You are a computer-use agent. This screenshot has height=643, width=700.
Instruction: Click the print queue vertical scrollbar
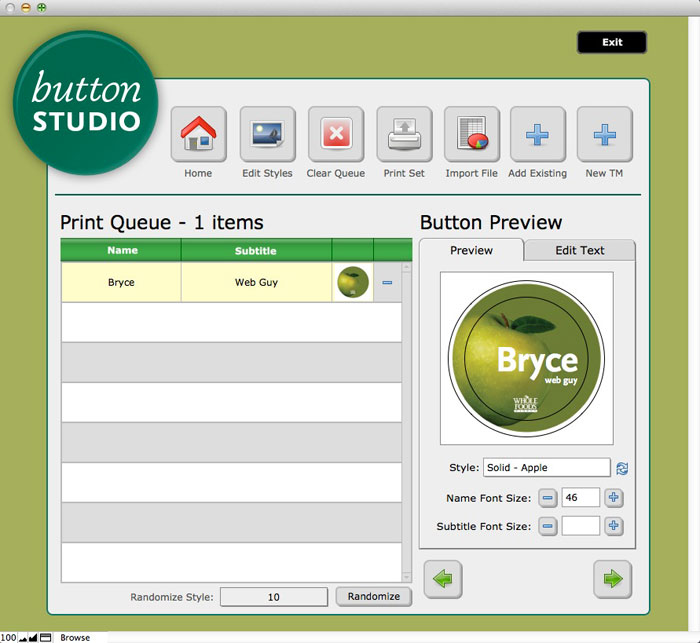click(x=406, y=422)
